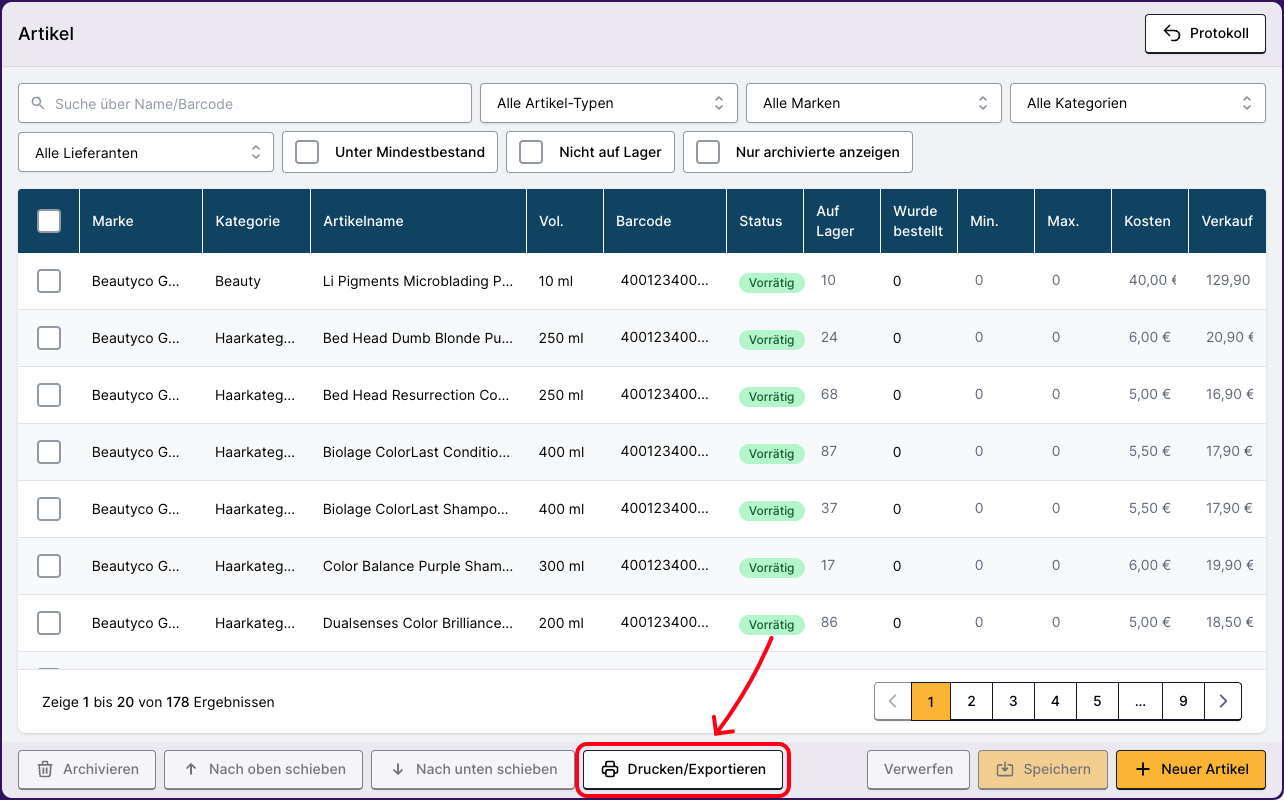Check the Biolage ColorLast Shampoo row
This screenshot has width=1284, height=800.
pyautogui.click(x=49, y=509)
